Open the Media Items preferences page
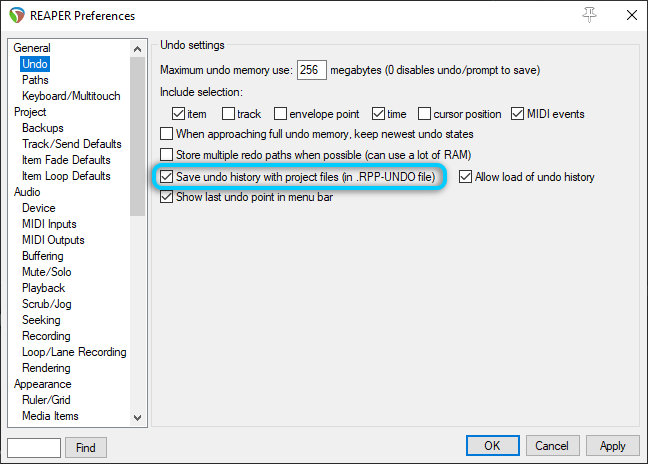 click(50, 416)
